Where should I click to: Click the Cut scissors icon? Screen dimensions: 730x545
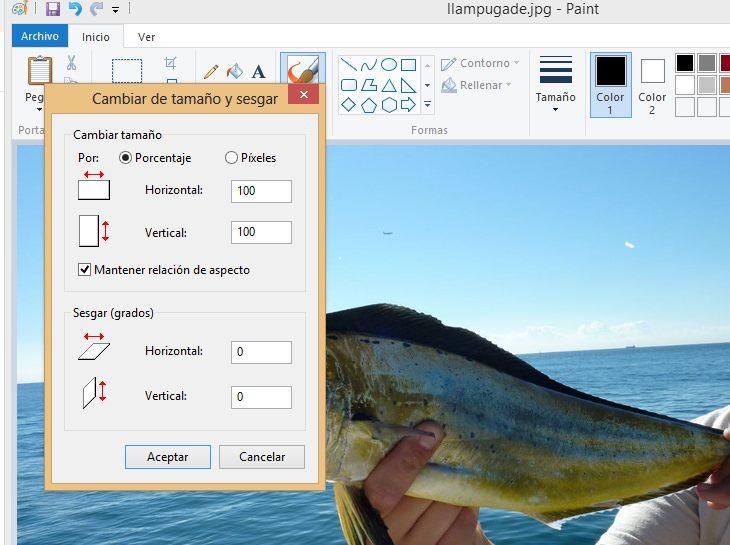(71, 62)
